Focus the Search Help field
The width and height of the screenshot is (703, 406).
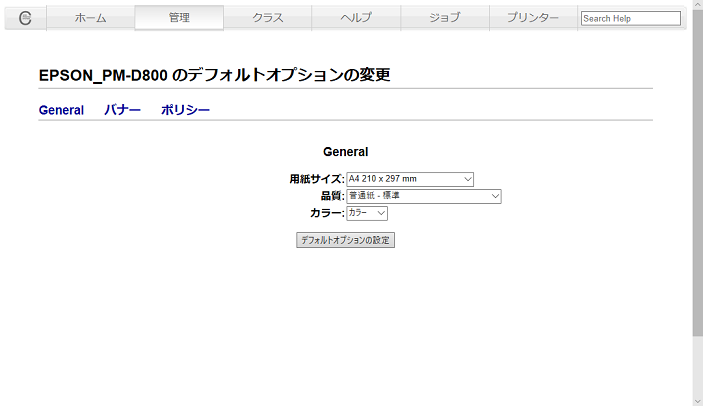pos(631,18)
